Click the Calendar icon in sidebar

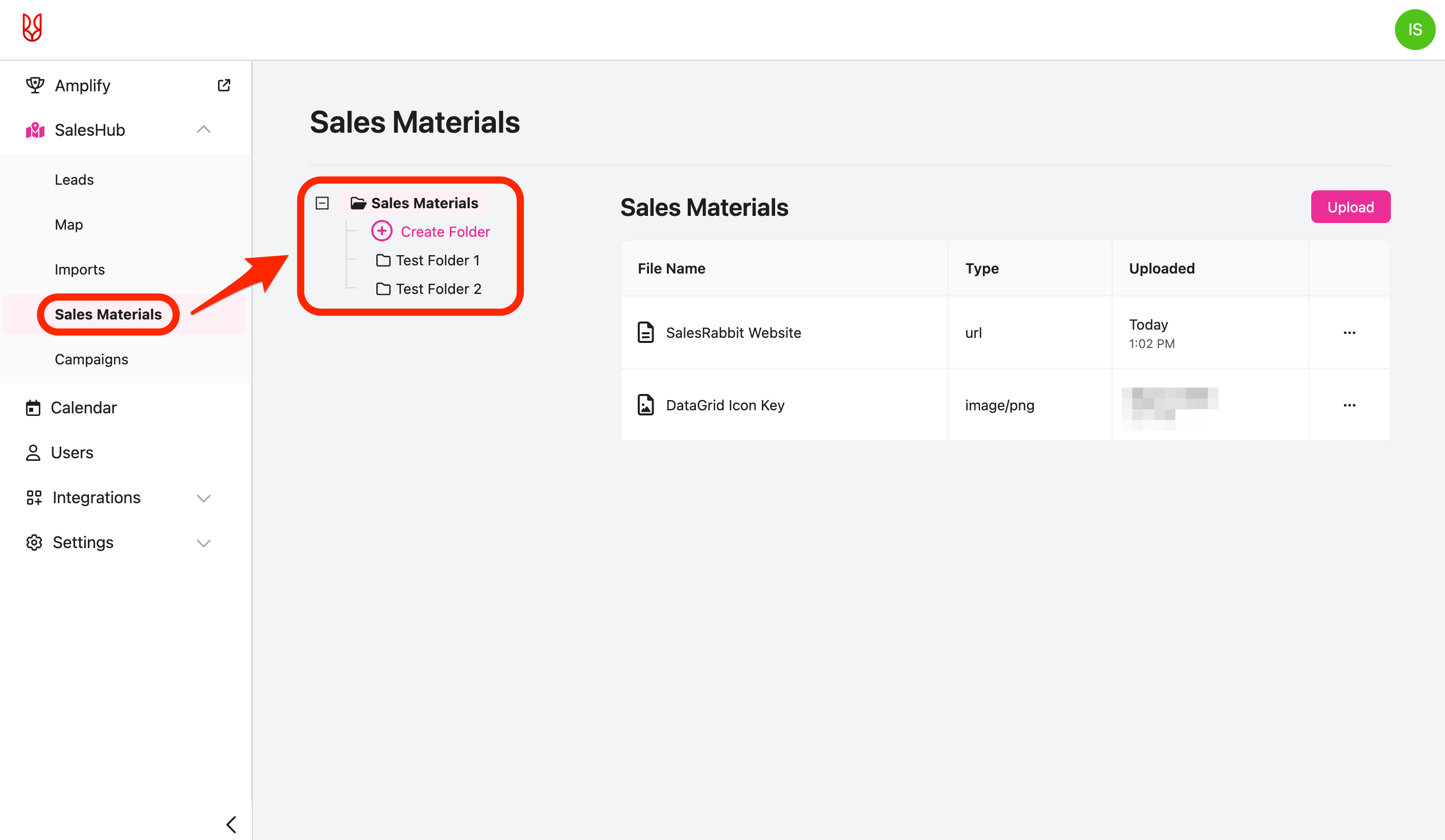tap(33, 408)
